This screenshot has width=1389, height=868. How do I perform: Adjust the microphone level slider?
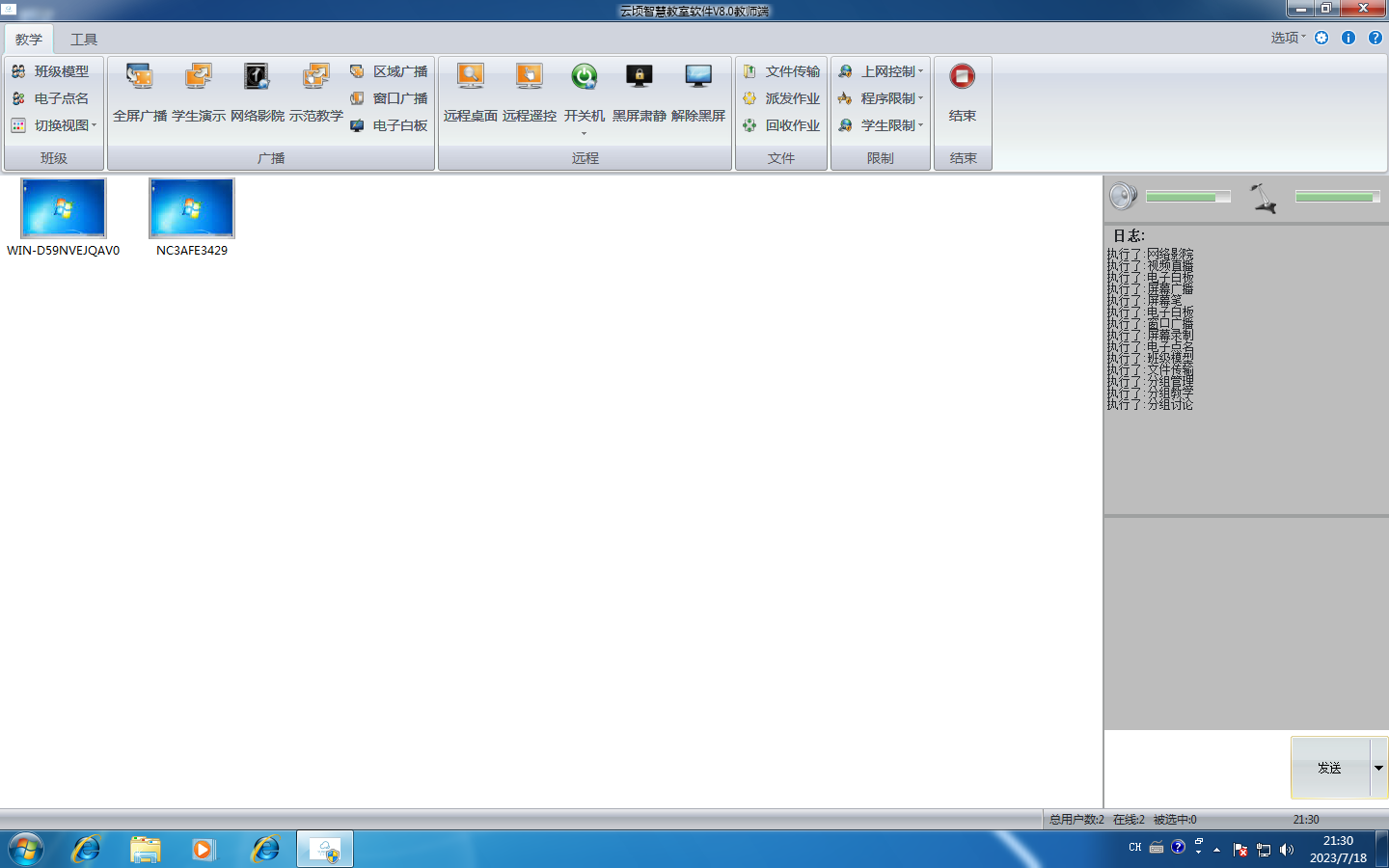pos(1337,197)
